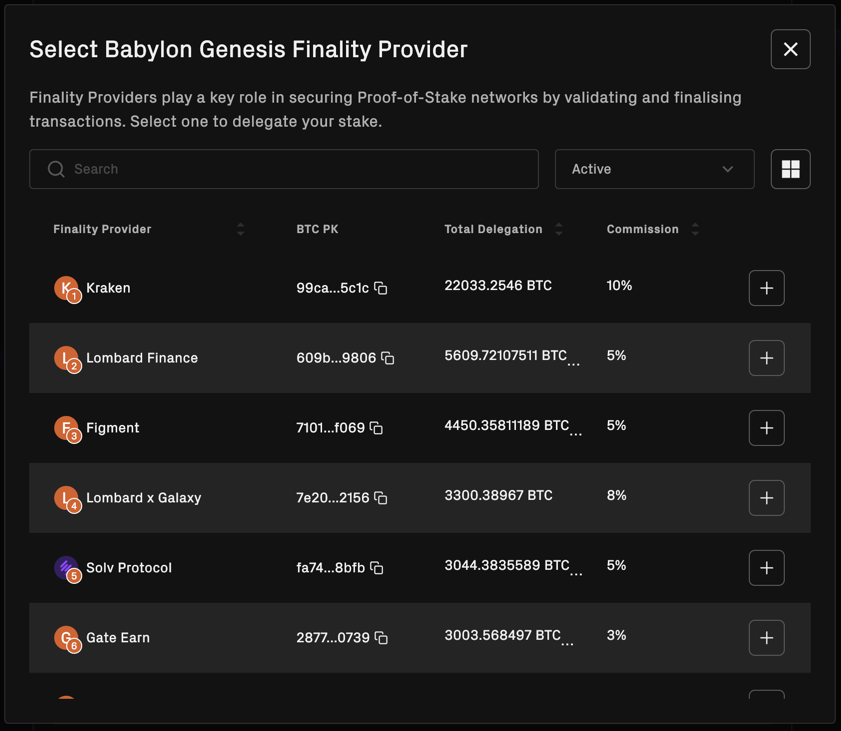
Task: Copy Kraken's BTC public key
Action: click(380, 288)
